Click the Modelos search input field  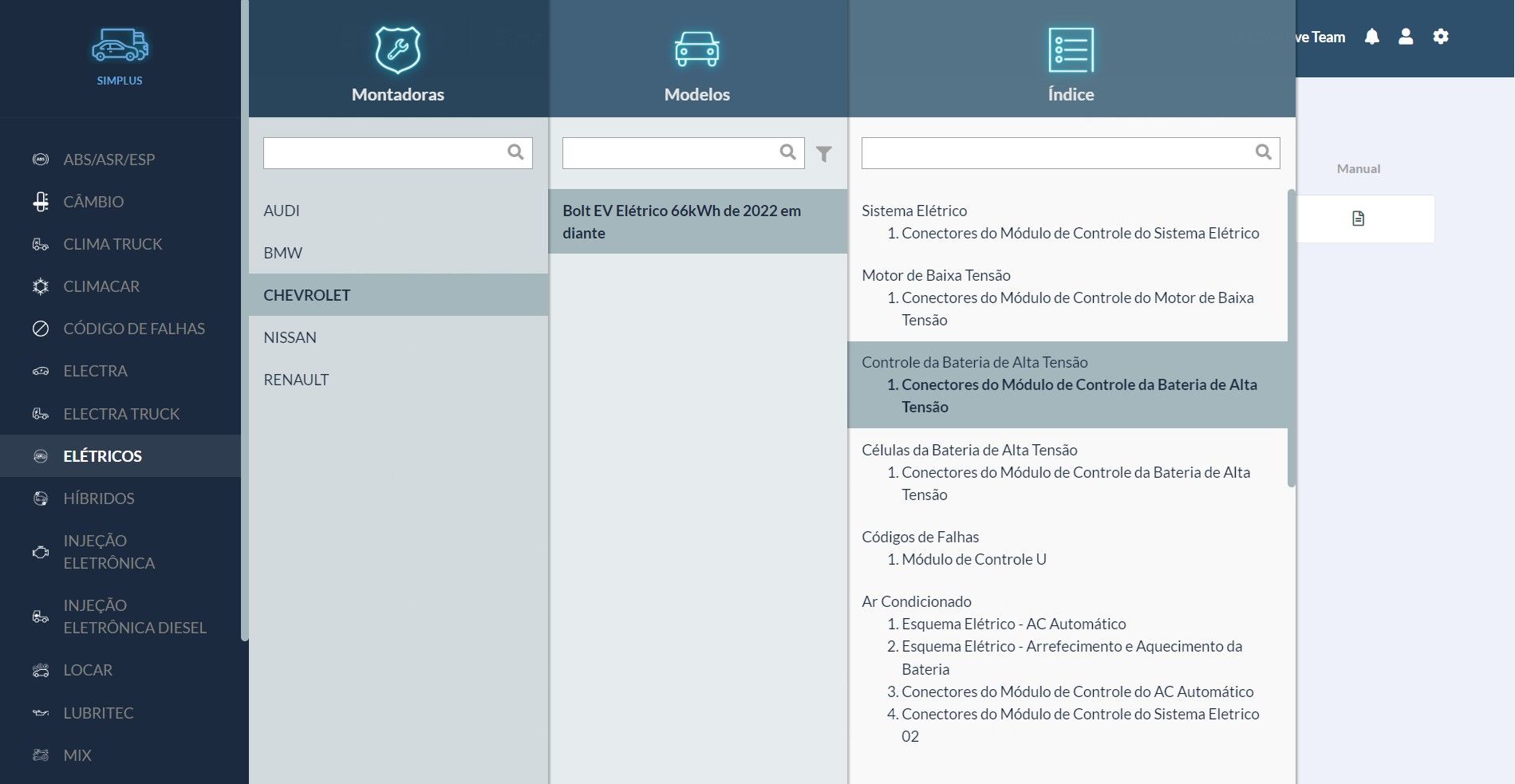(x=670, y=153)
